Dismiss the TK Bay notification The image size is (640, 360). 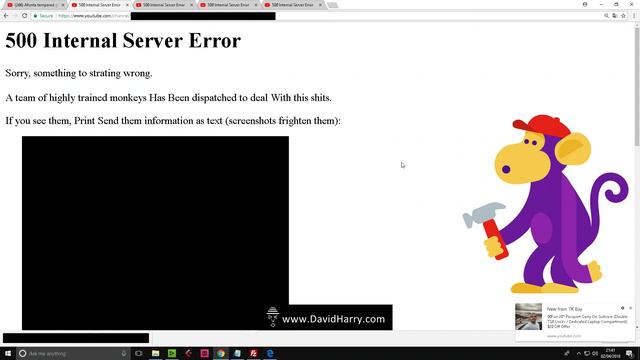click(631, 308)
